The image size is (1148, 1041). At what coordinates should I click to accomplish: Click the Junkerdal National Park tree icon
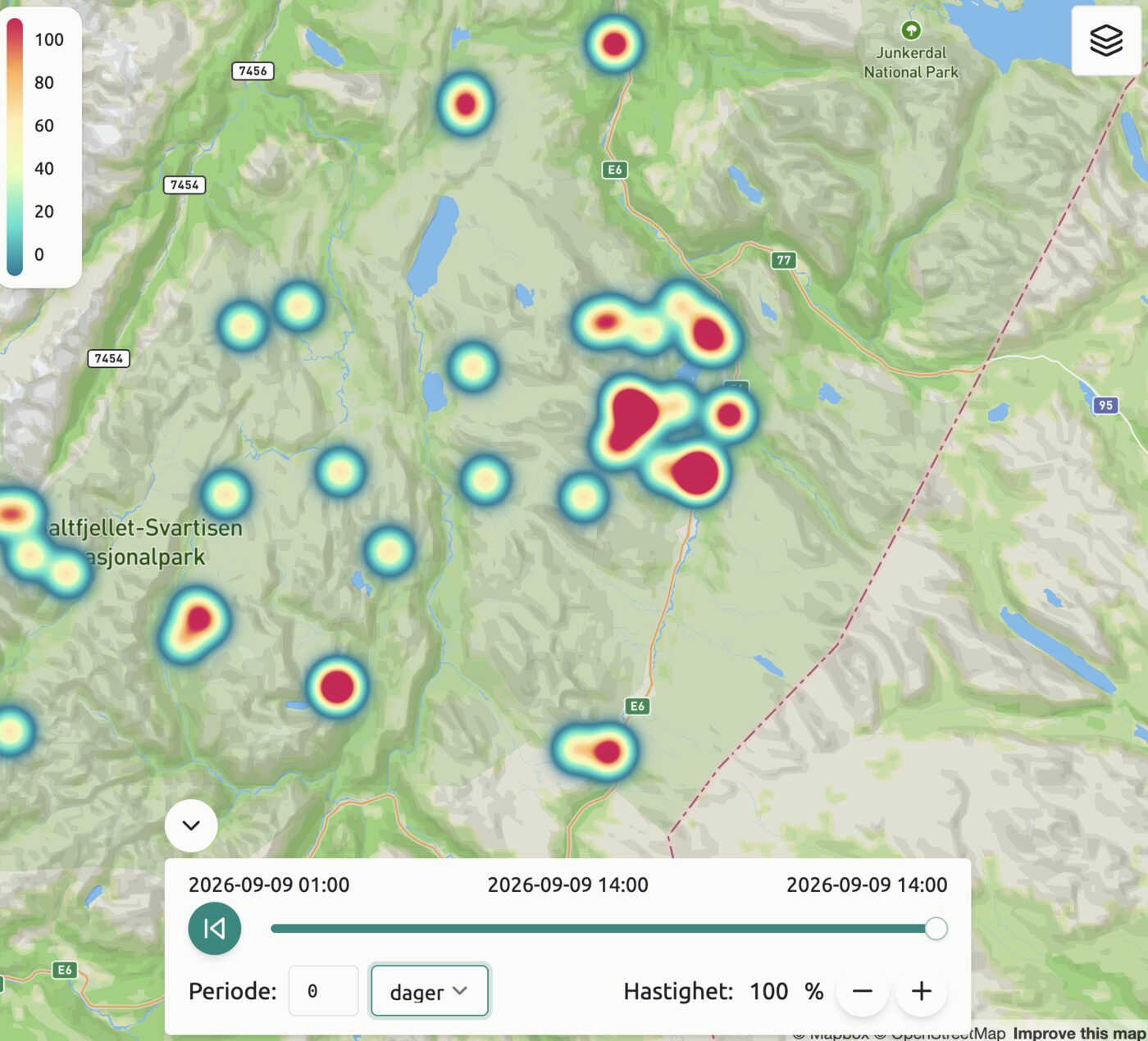click(x=911, y=30)
